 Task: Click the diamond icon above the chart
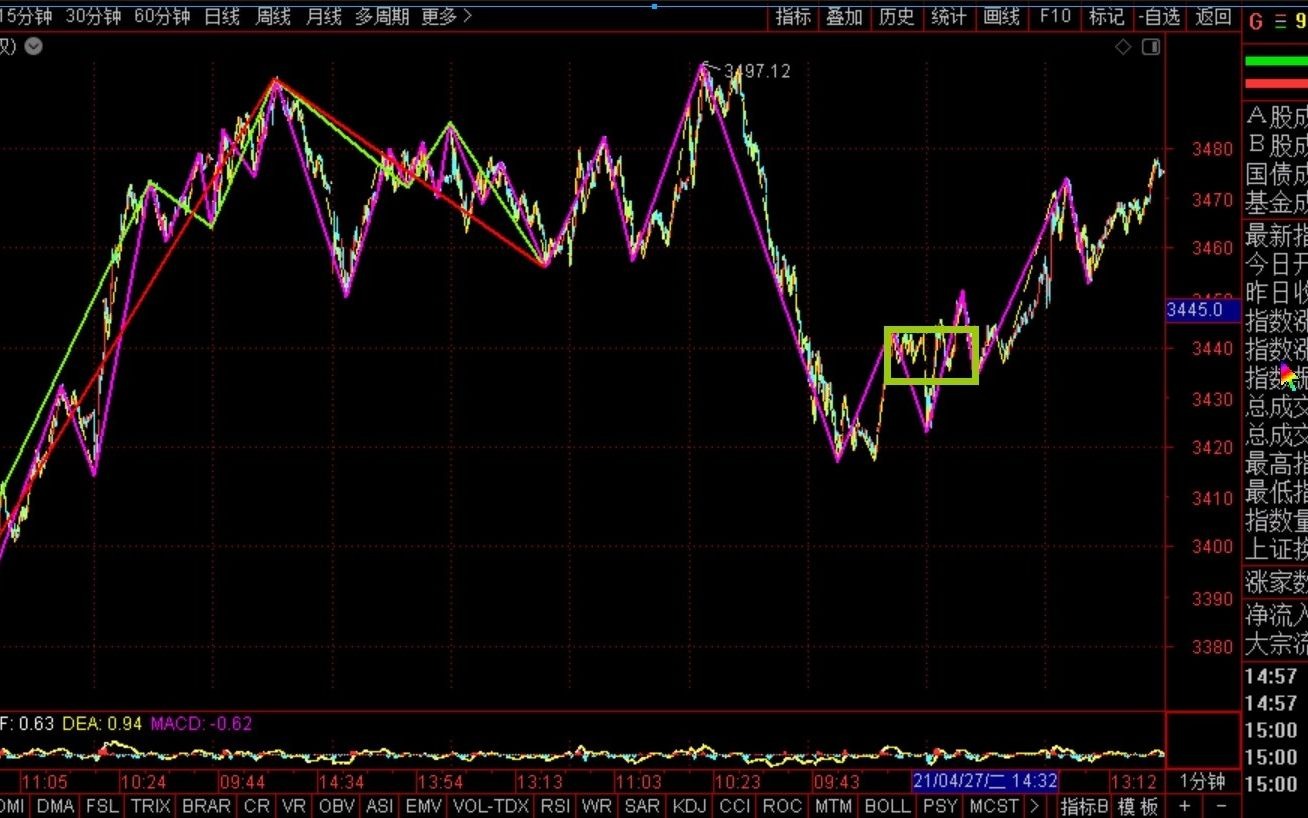1123,47
